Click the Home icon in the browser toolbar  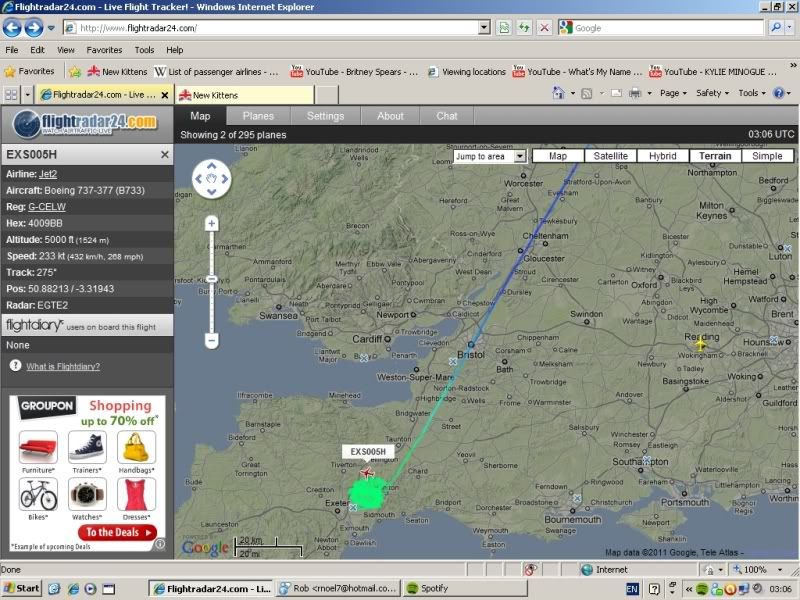[x=559, y=92]
